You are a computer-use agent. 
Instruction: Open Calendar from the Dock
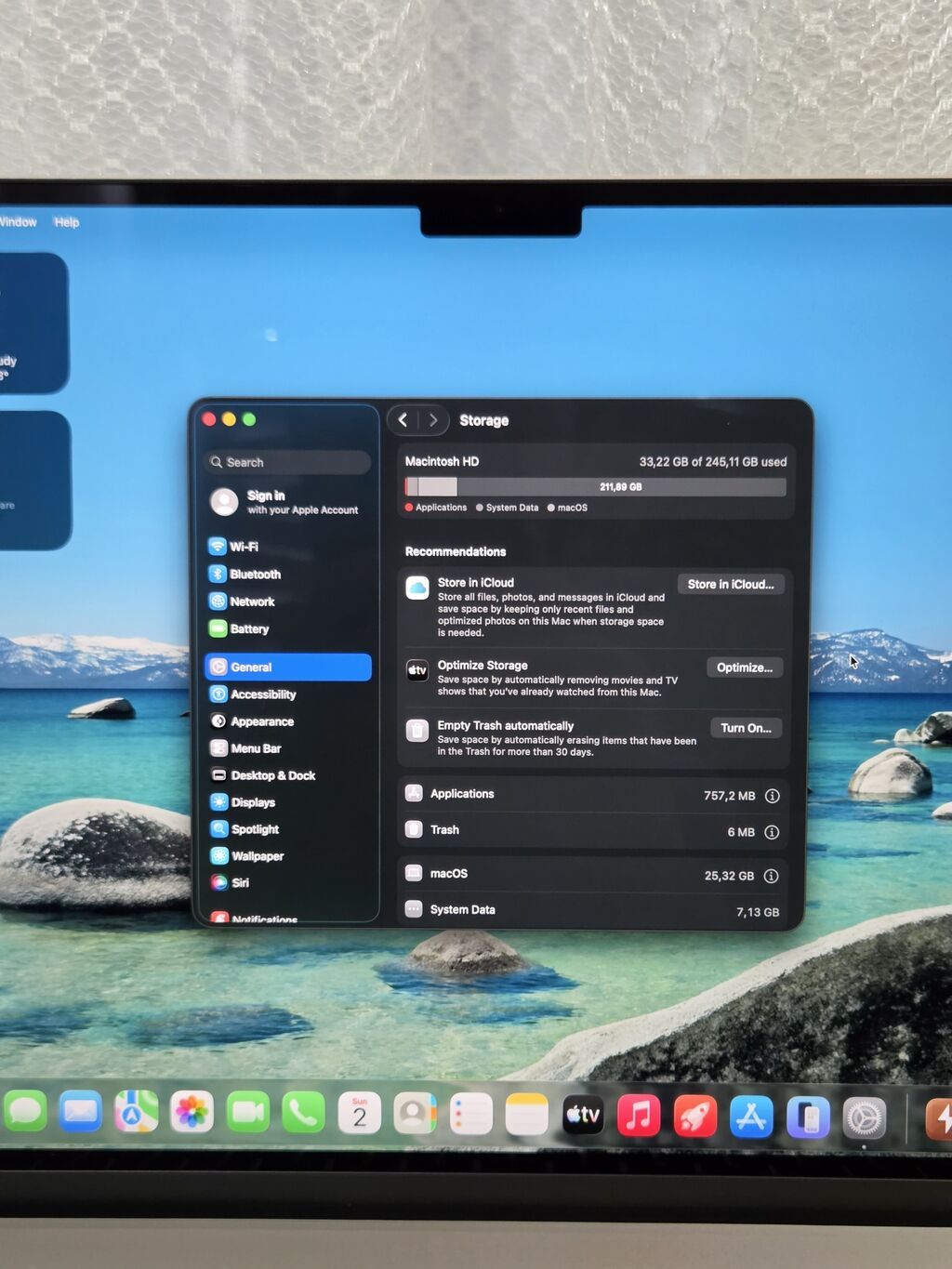tap(360, 1113)
